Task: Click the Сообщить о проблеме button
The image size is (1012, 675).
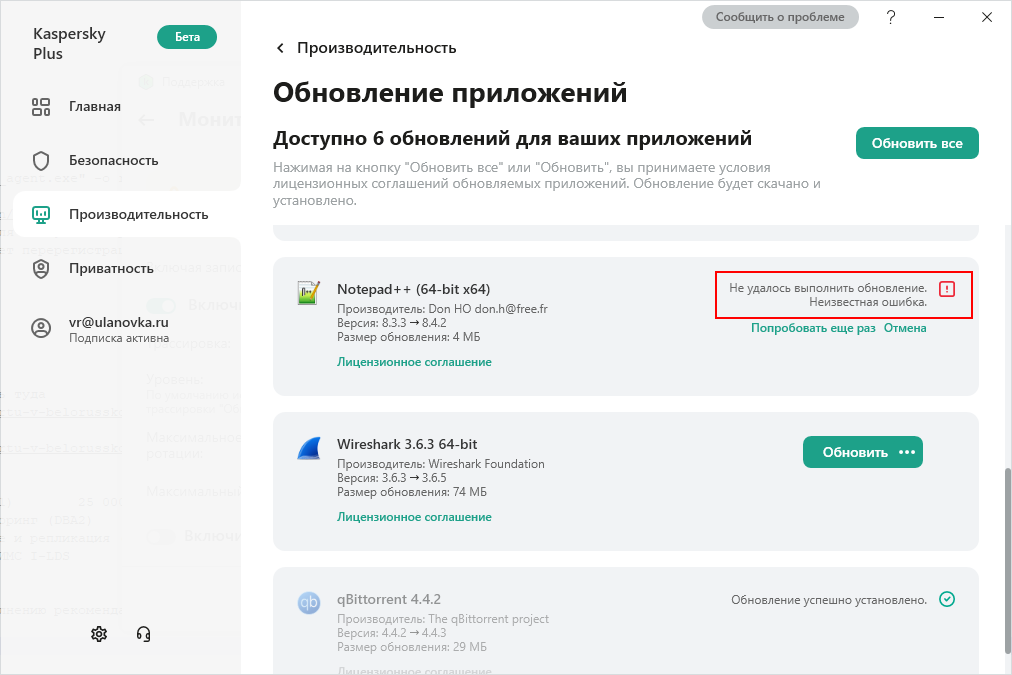Action: pyautogui.click(x=780, y=17)
